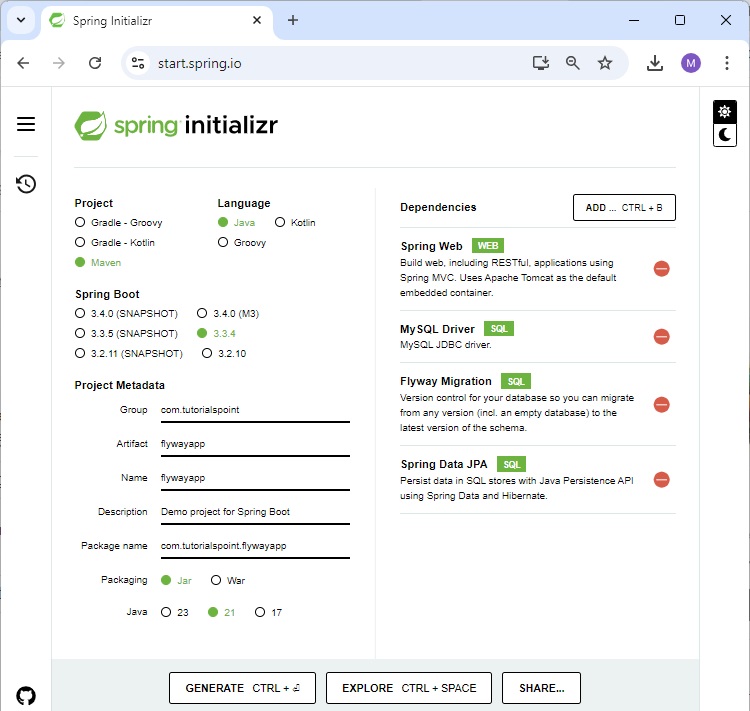Image resolution: width=750 pixels, height=711 pixels.
Task: Select Spring Boot 3.4.0 (M3)
Action: (228, 313)
